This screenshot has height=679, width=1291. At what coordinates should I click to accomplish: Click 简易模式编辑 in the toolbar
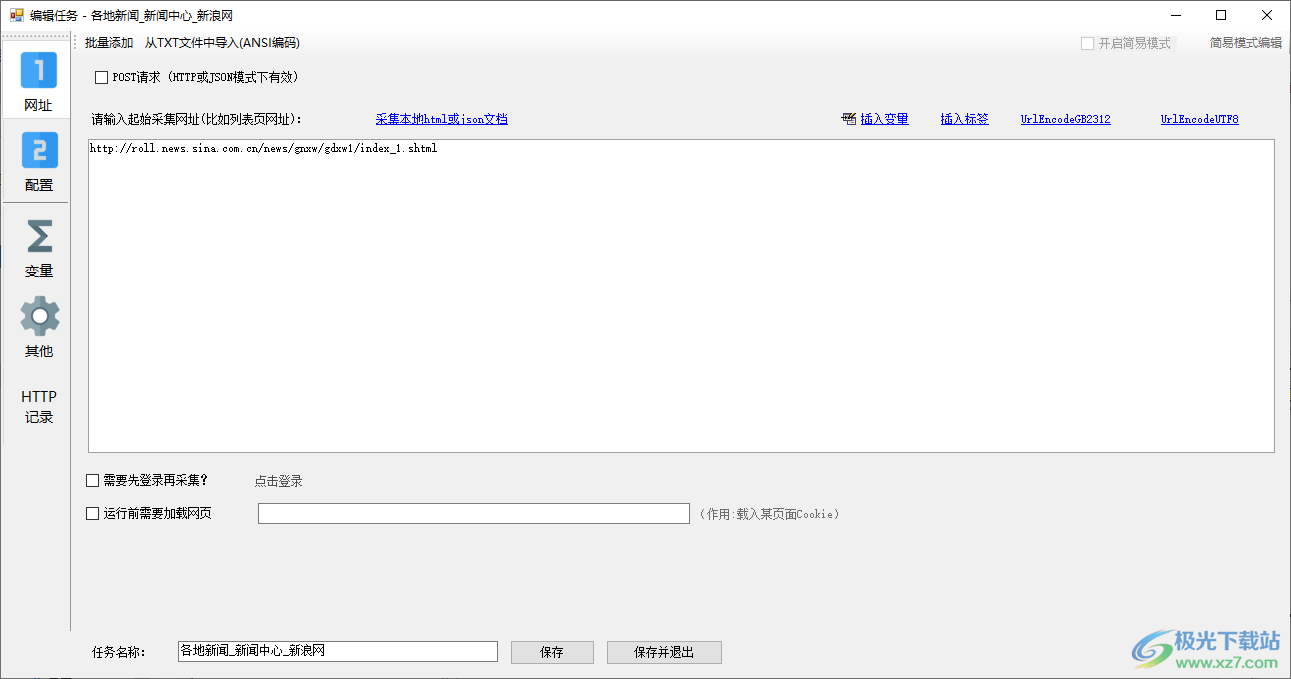pos(1245,43)
